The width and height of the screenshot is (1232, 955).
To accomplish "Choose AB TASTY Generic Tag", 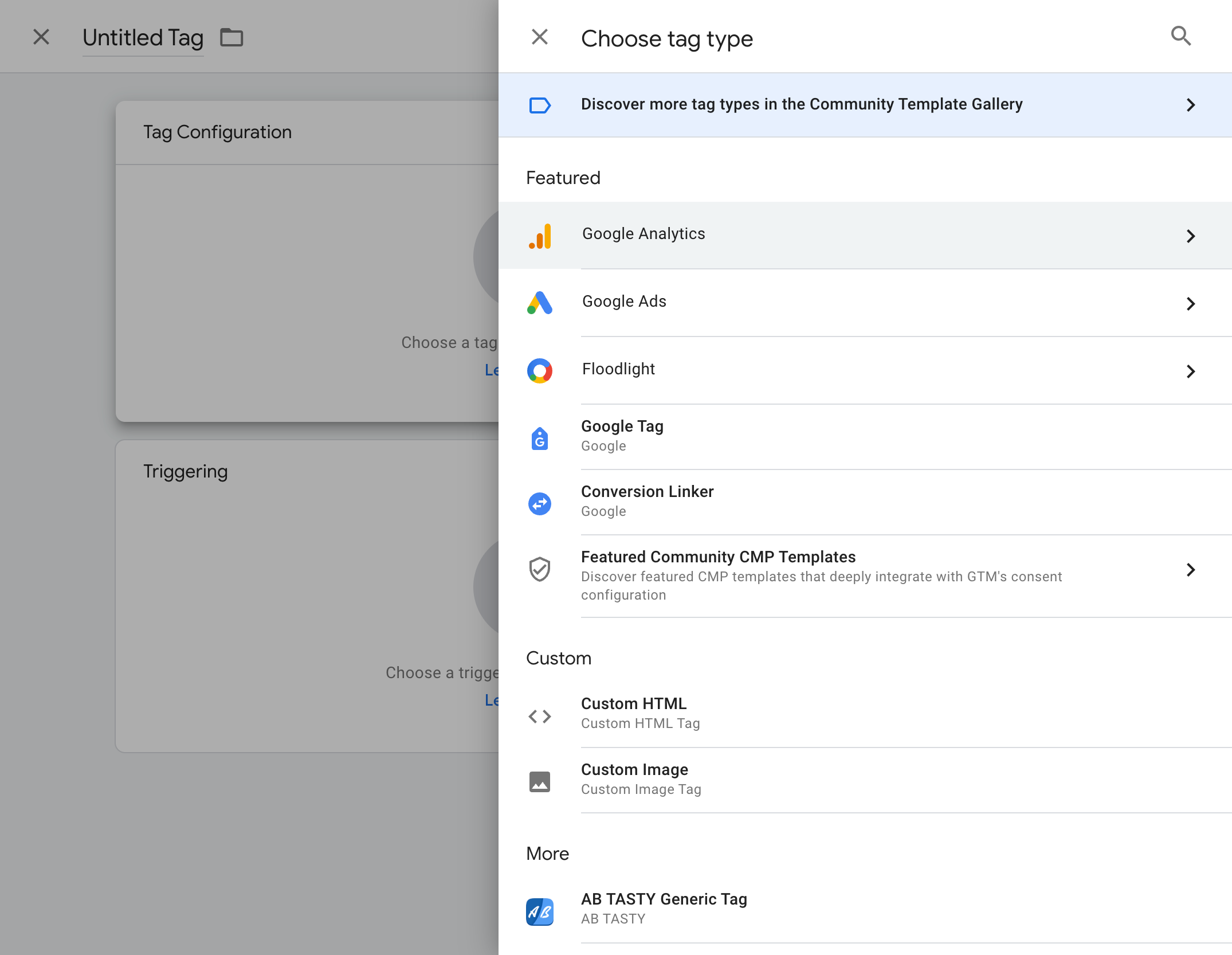I will 865,909.
